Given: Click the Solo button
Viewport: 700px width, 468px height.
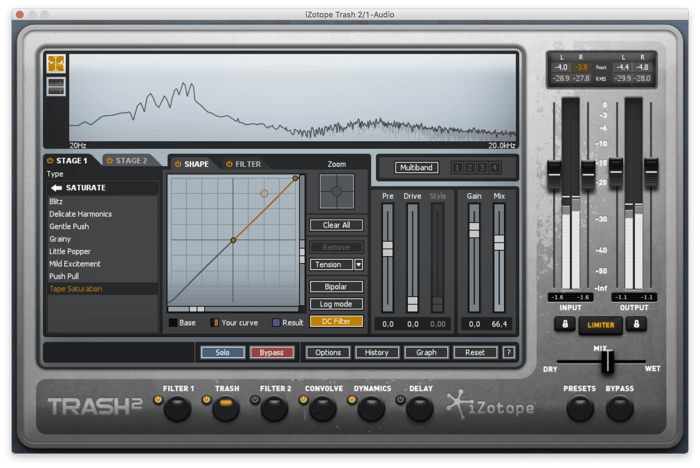Looking at the screenshot, I should 222,352.
